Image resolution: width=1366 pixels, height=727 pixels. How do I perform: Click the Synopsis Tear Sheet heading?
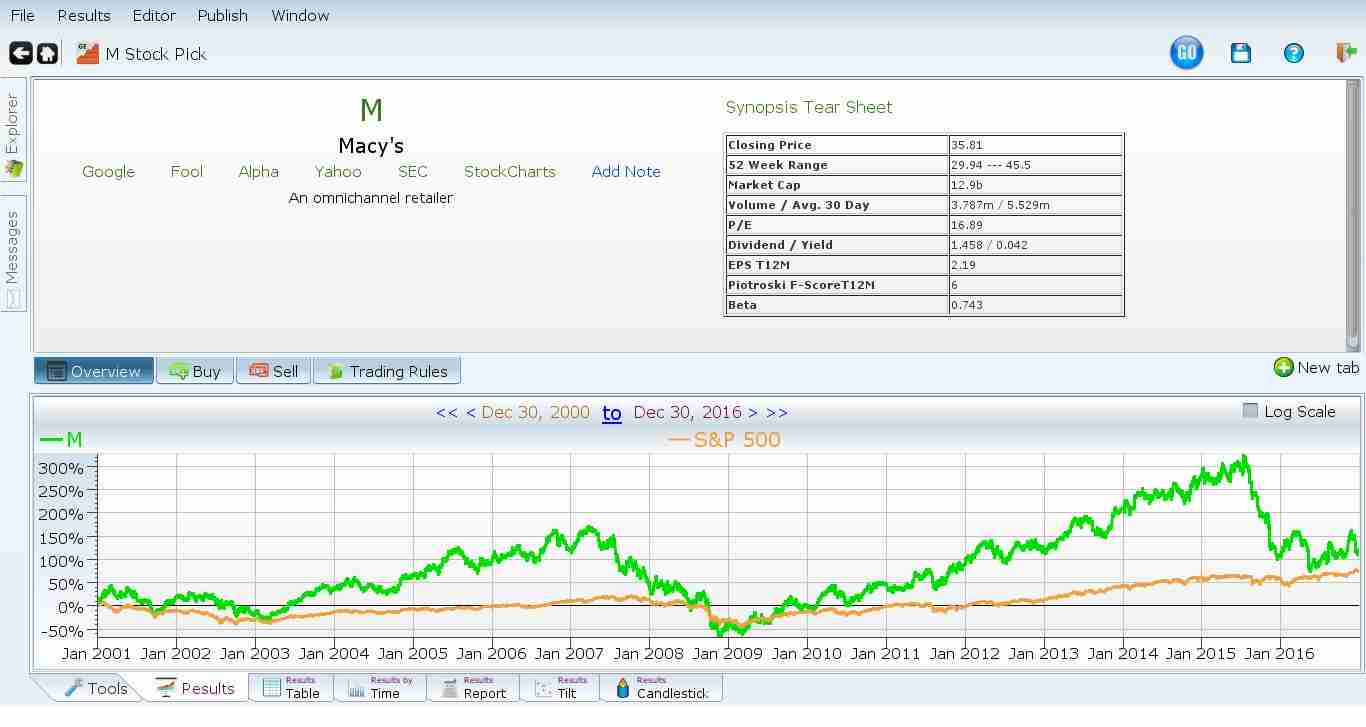tap(809, 107)
